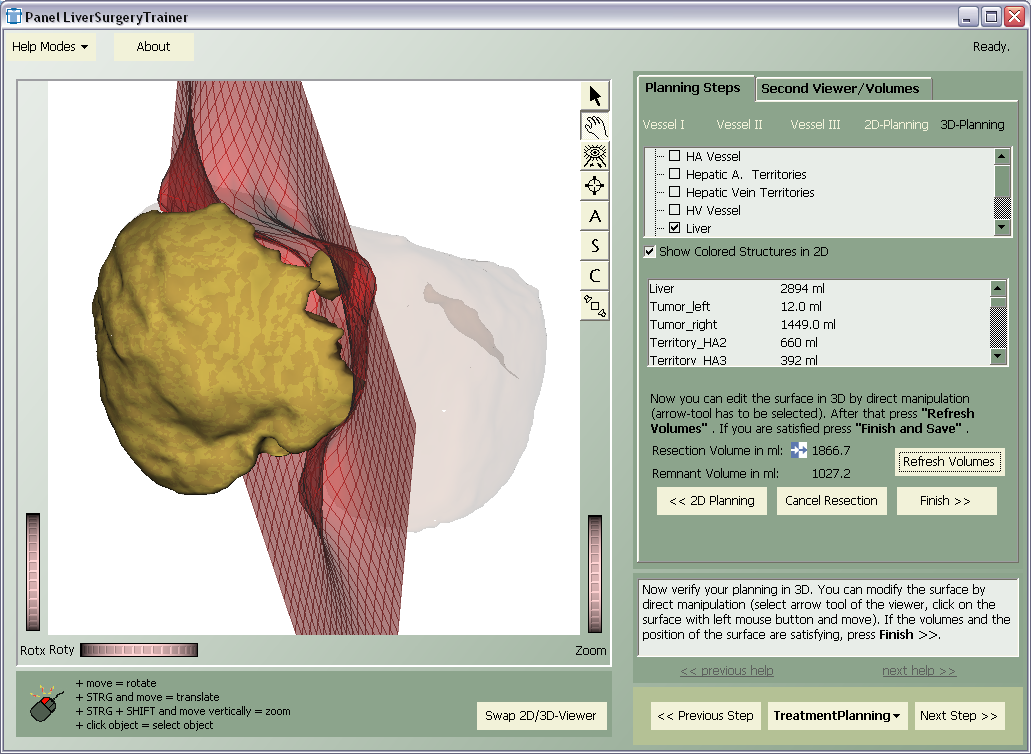The height and width of the screenshot is (754, 1031).
Task: Activate the hand navigation tool
Action: coord(595,126)
